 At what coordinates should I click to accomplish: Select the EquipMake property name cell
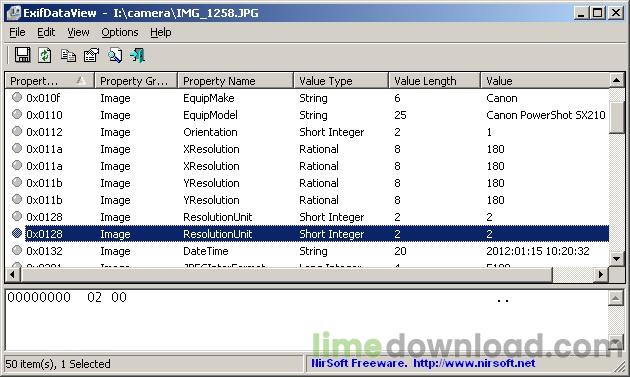tap(209, 98)
